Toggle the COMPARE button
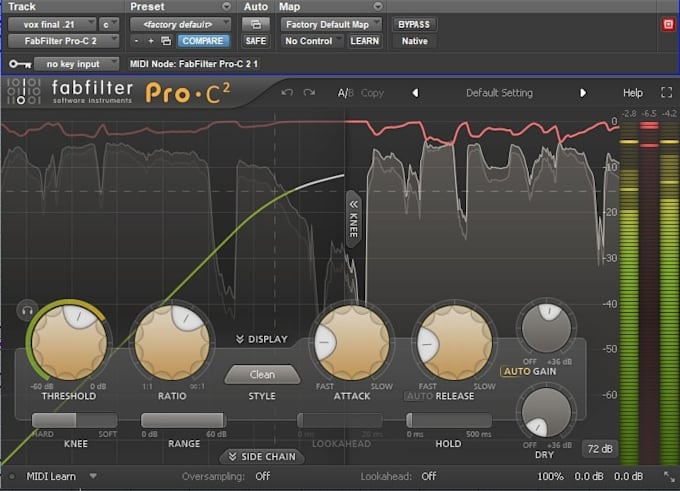 point(203,41)
